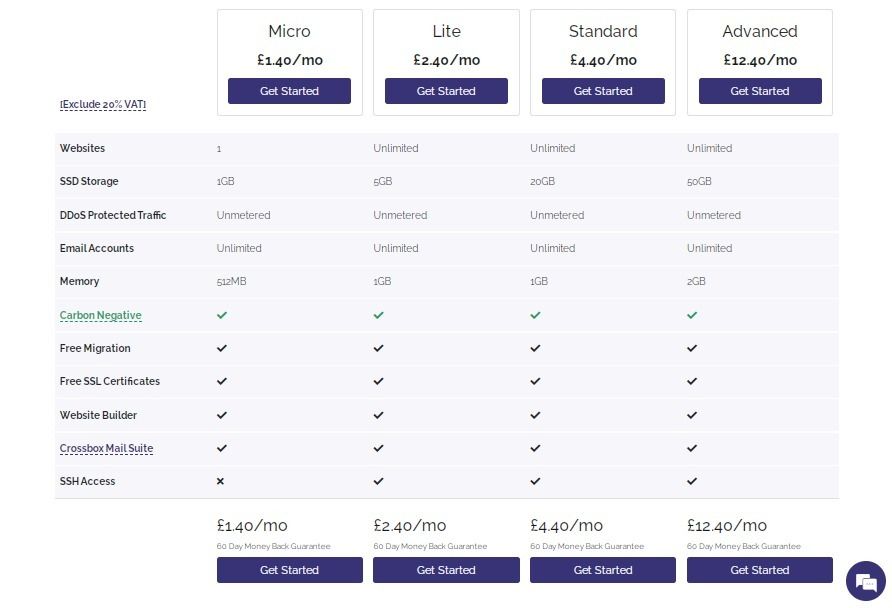Click the Email Accounts row label
Image resolution: width=892 pixels, height=608 pixels.
coord(97,249)
